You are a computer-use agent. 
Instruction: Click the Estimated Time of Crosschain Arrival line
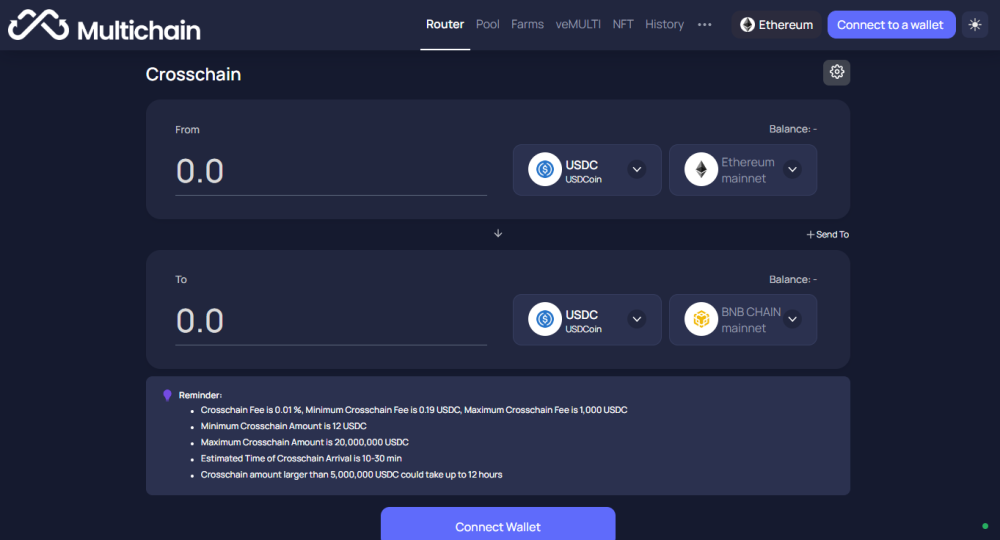click(301, 458)
